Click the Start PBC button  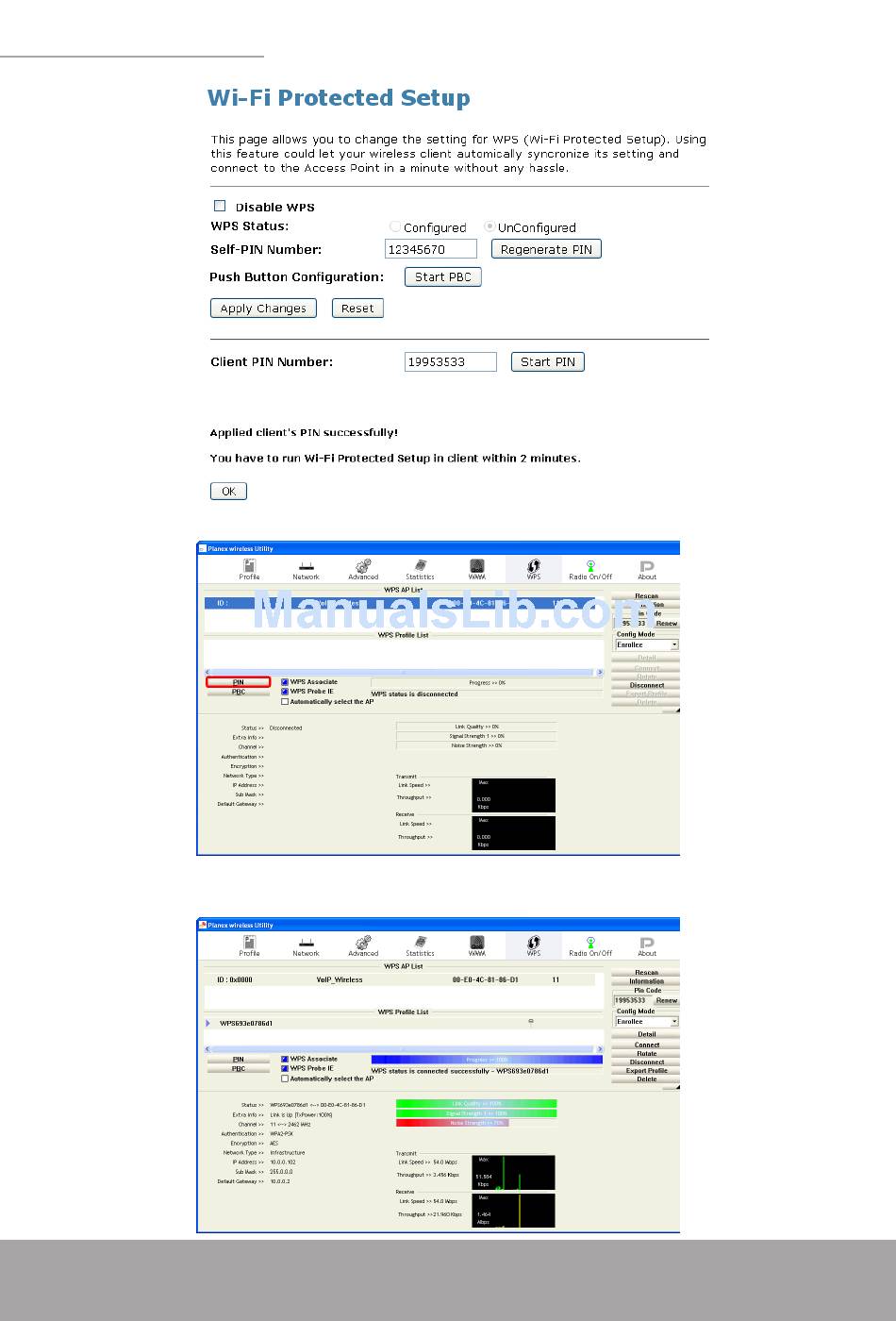(443, 276)
